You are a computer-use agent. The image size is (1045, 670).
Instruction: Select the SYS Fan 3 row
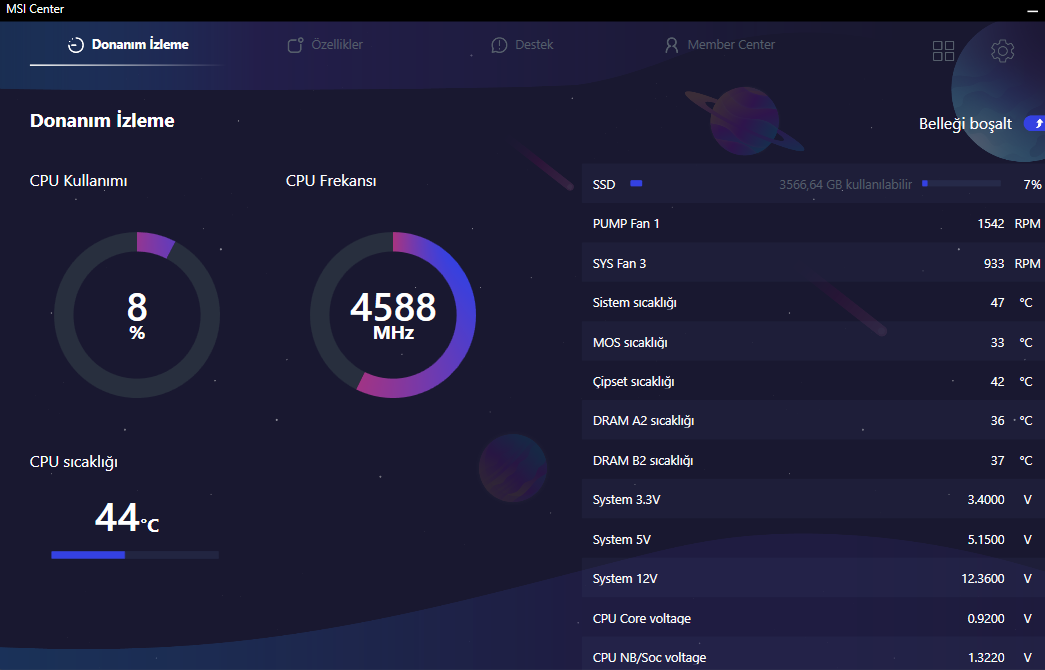813,263
